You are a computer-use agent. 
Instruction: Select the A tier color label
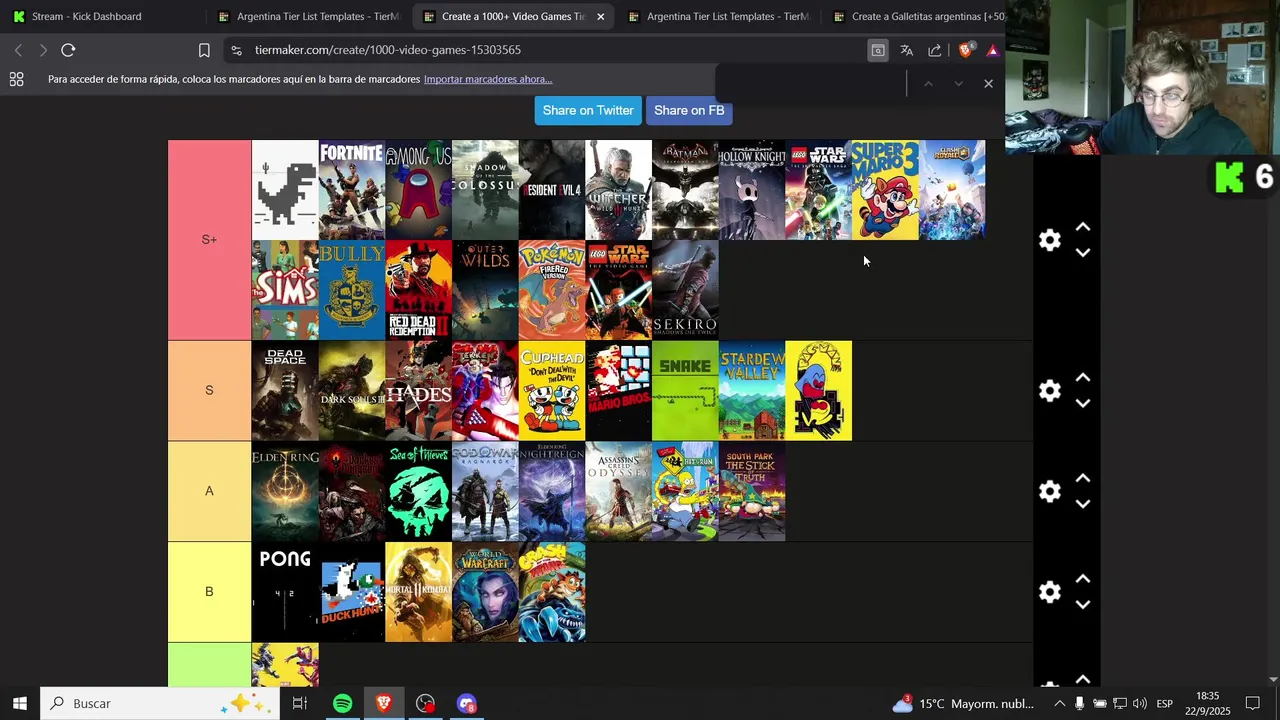click(x=209, y=491)
